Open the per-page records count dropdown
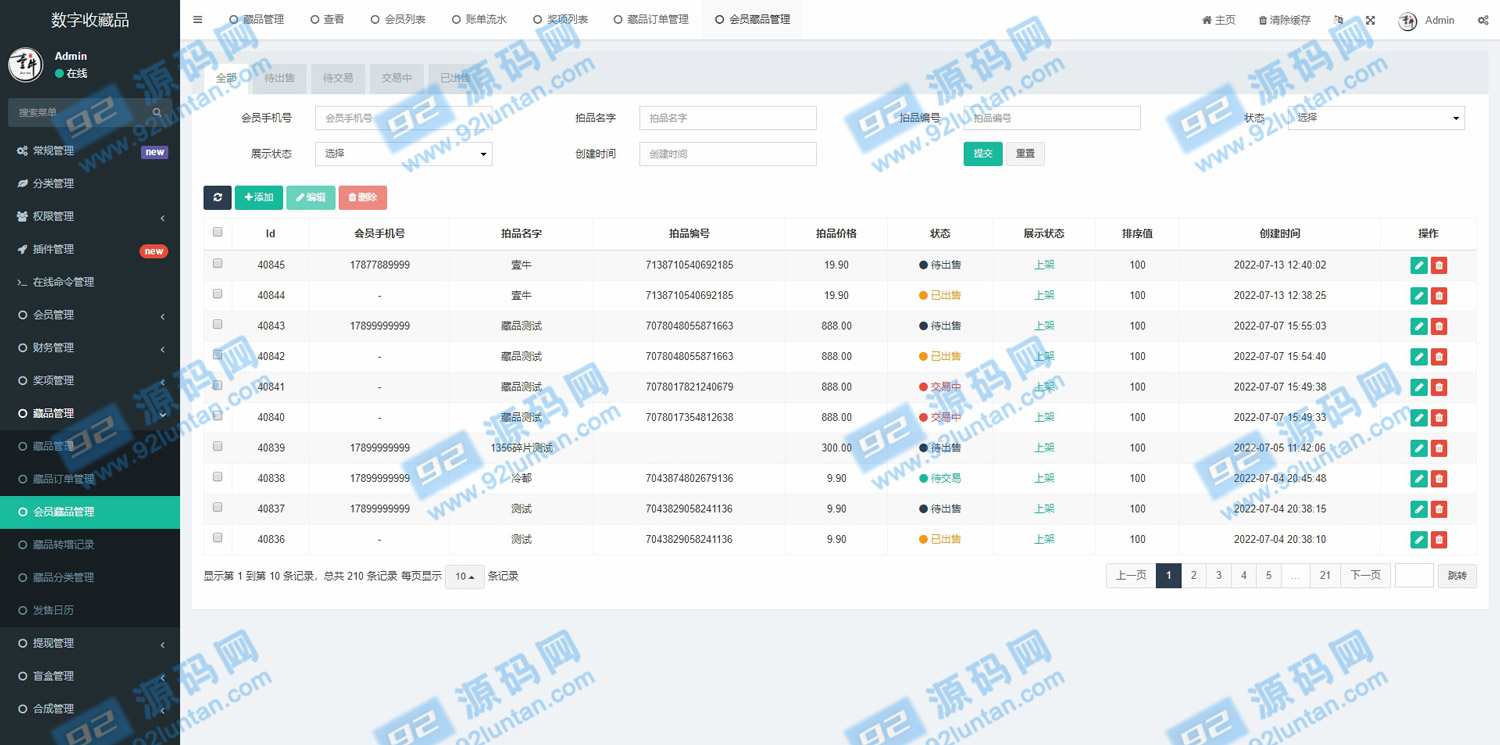 [464, 577]
